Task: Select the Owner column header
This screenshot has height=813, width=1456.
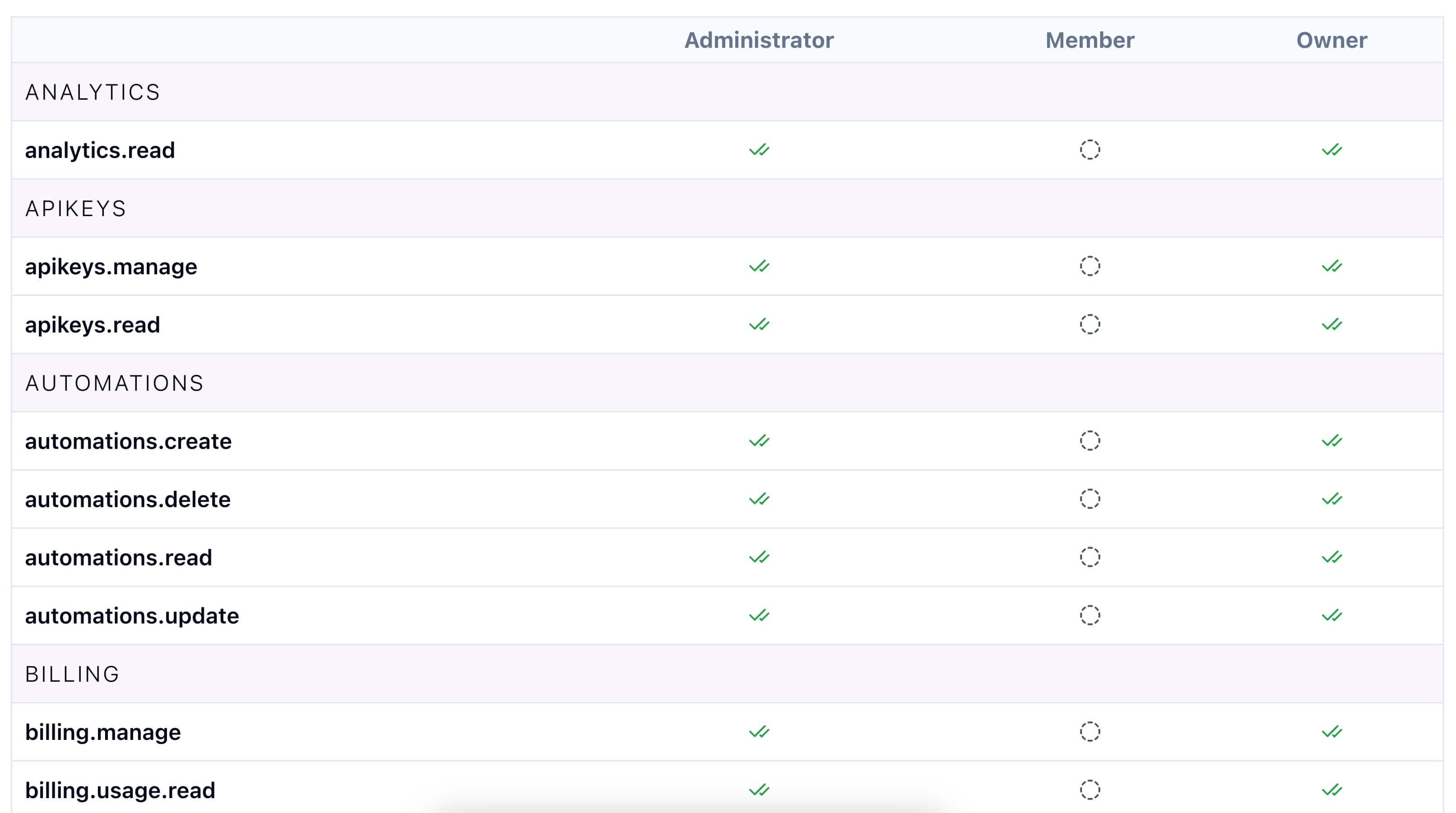Action: (1331, 40)
